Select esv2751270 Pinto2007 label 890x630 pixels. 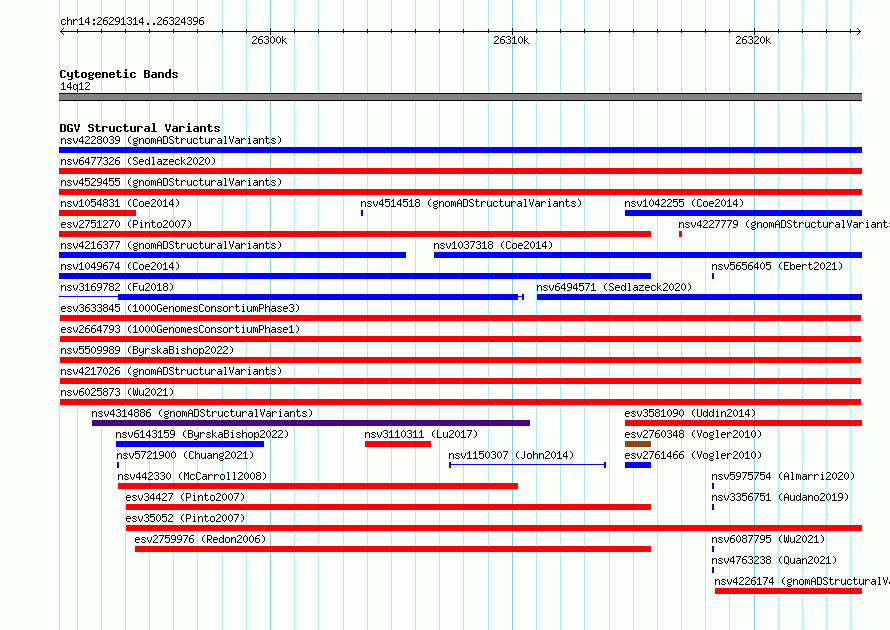tap(126, 224)
